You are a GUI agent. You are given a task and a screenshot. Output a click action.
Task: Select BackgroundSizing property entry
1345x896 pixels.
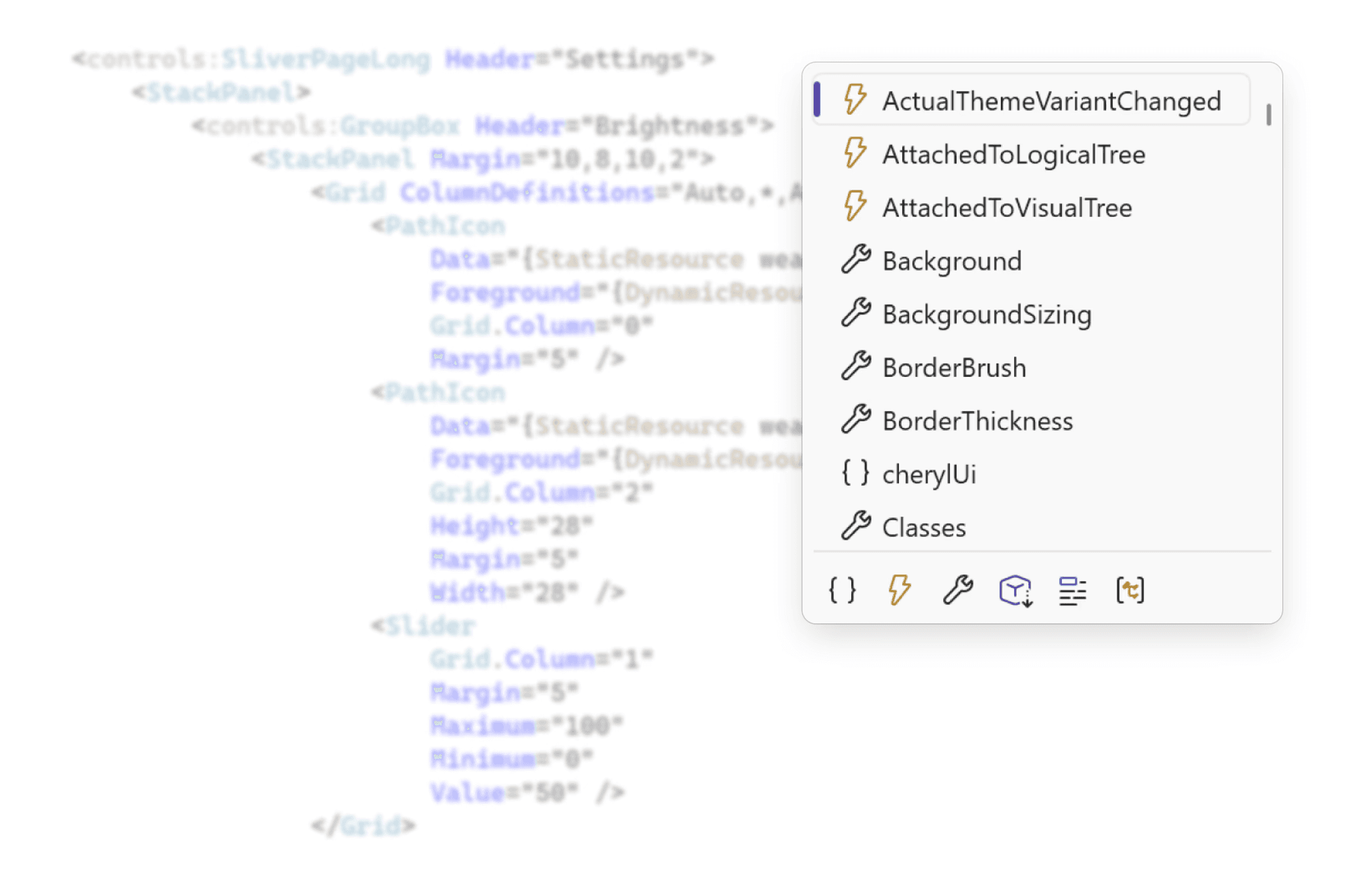tap(986, 314)
